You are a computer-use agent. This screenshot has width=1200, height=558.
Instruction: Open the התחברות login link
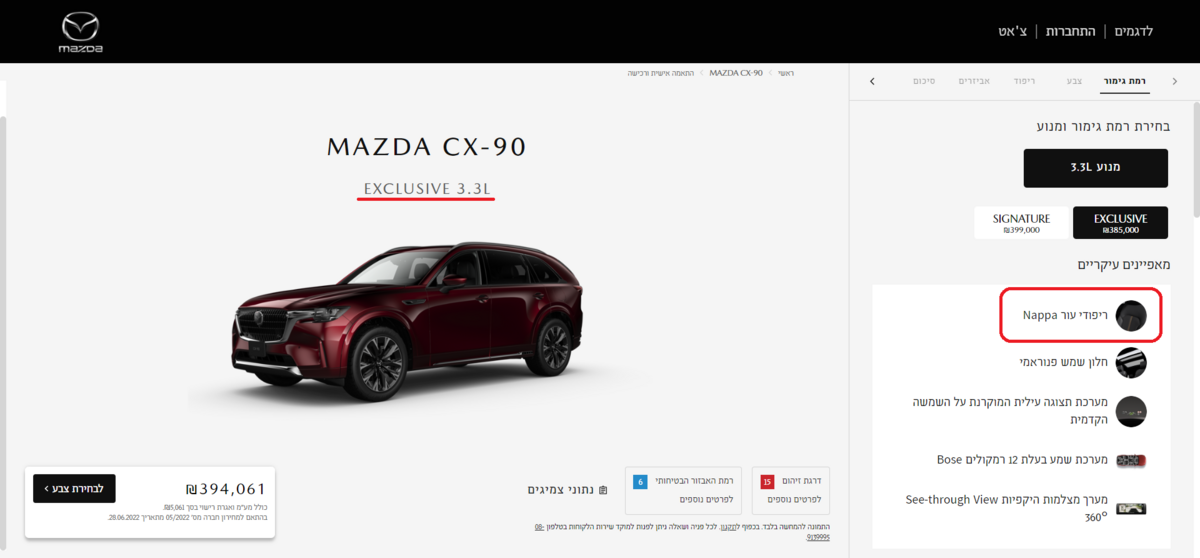[1073, 31]
